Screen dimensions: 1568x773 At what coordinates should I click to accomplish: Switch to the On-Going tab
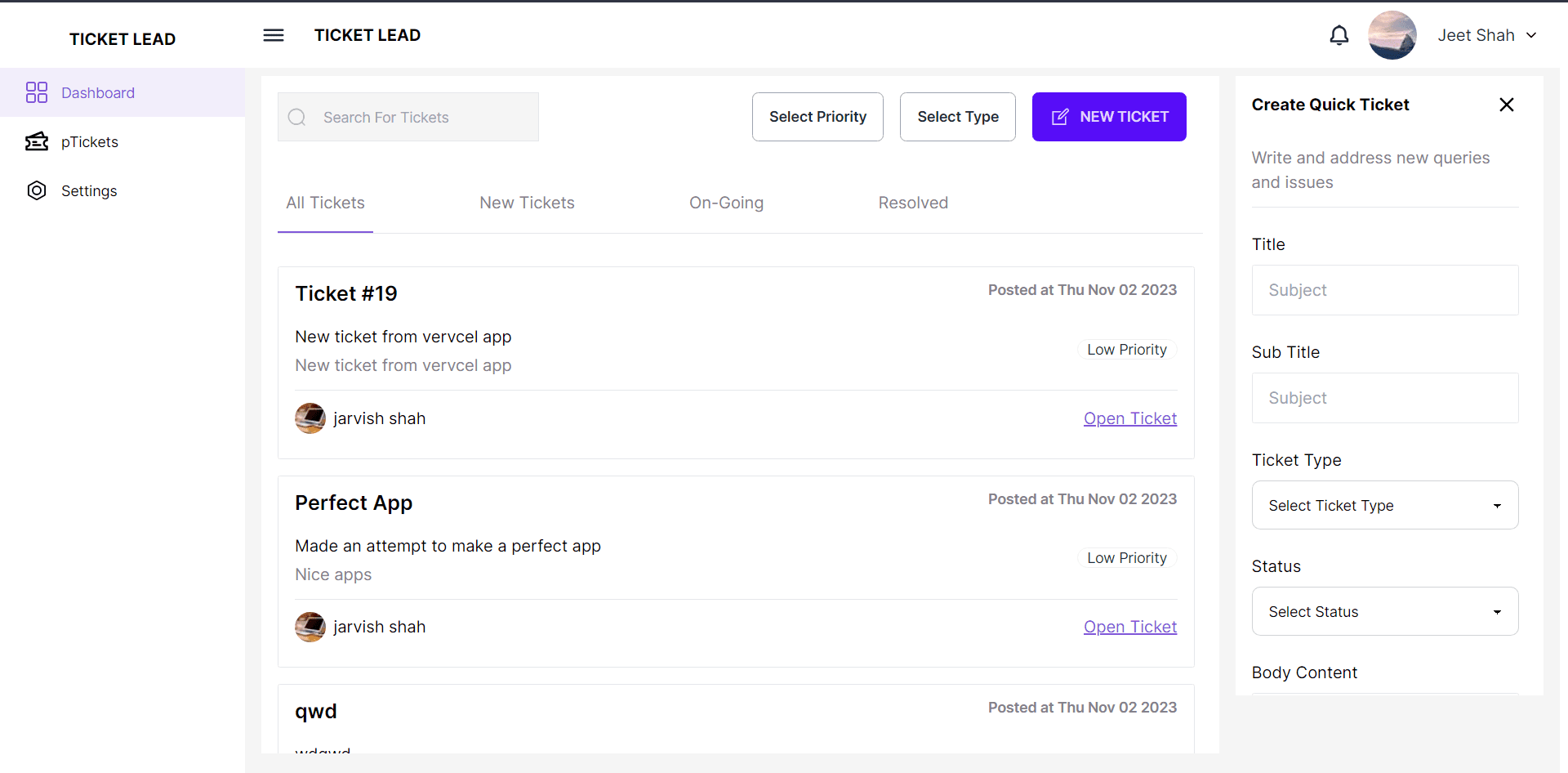click(726, 203)
